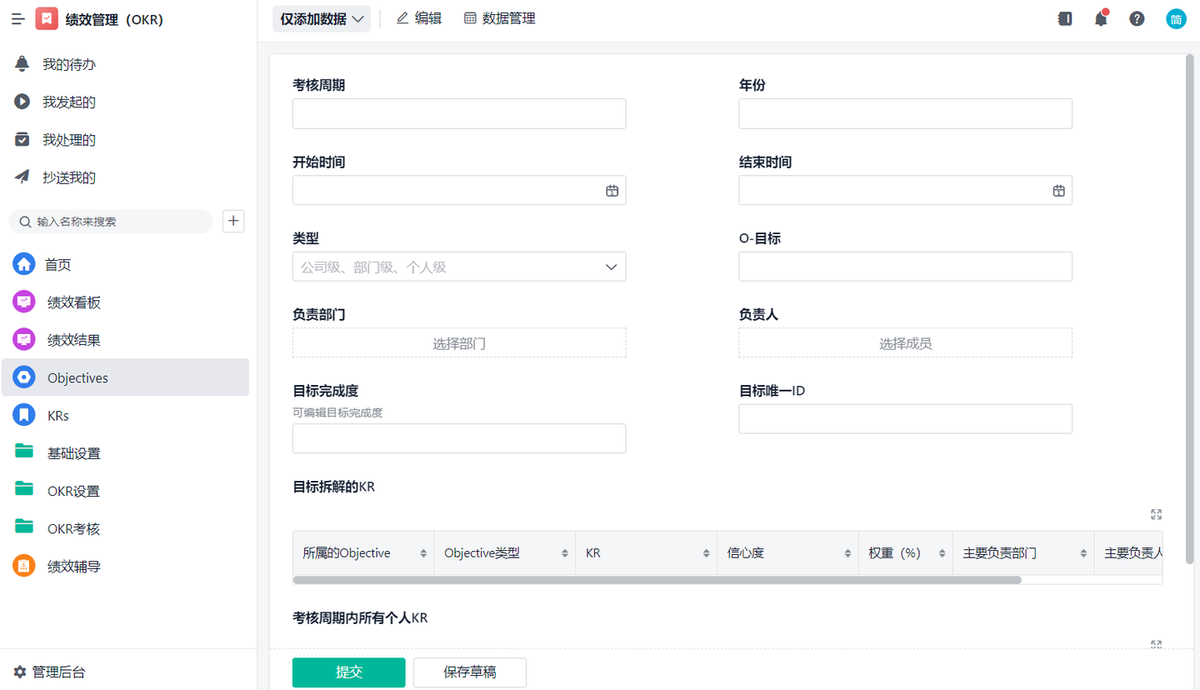
Task: Open 类型 dropdown list
Action: [x=459, y=267]
